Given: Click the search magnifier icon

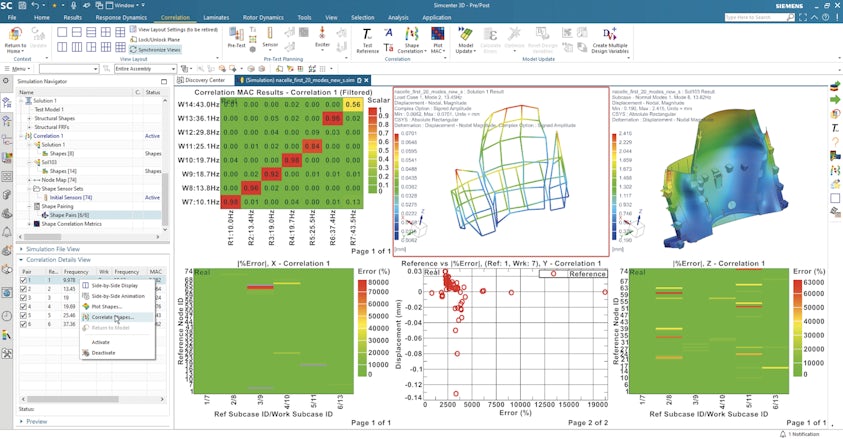Looking at the screenshot, I should [x=790, y=18].
